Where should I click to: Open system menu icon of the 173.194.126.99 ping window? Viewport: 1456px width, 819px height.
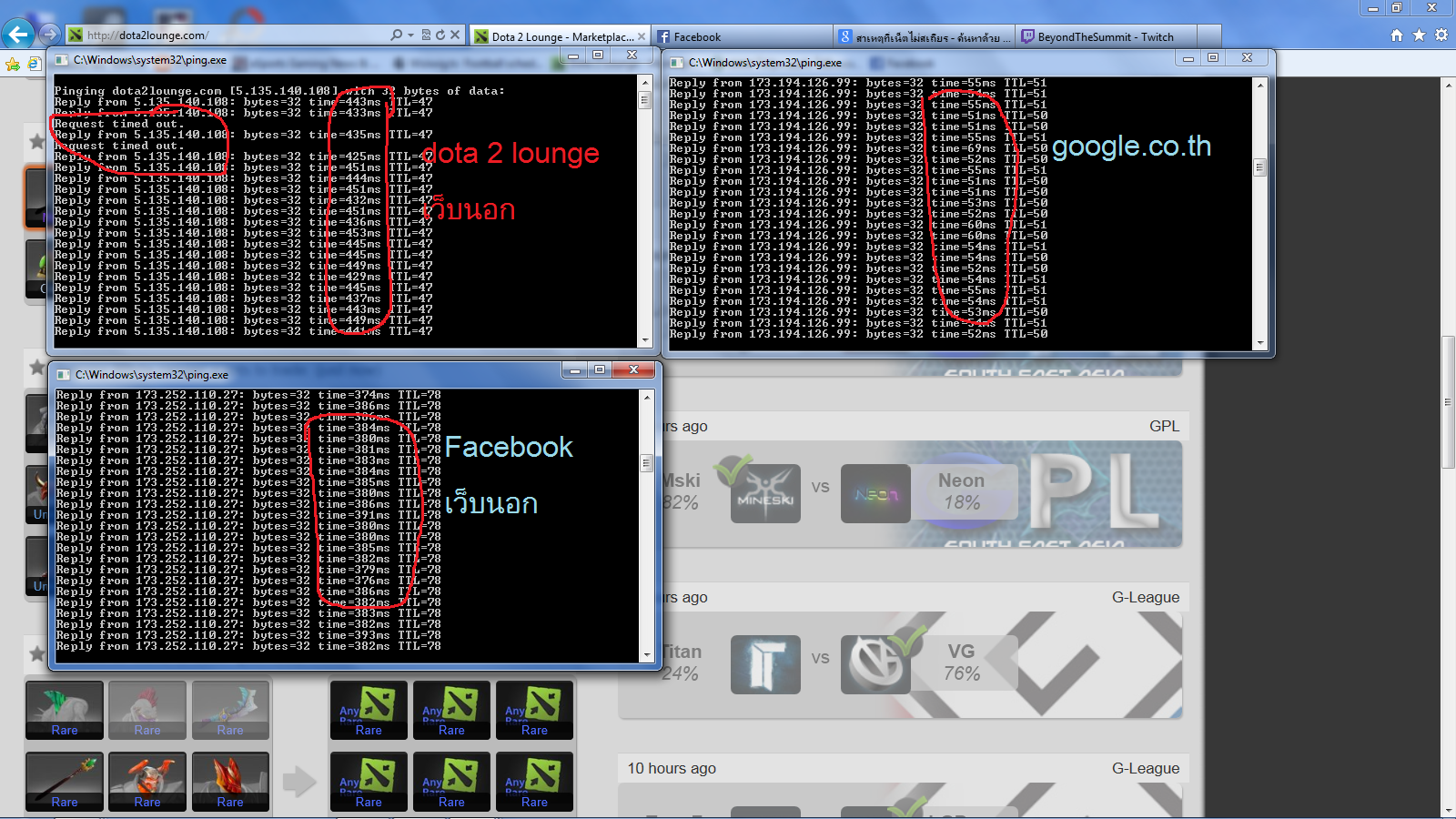point(677,63)
